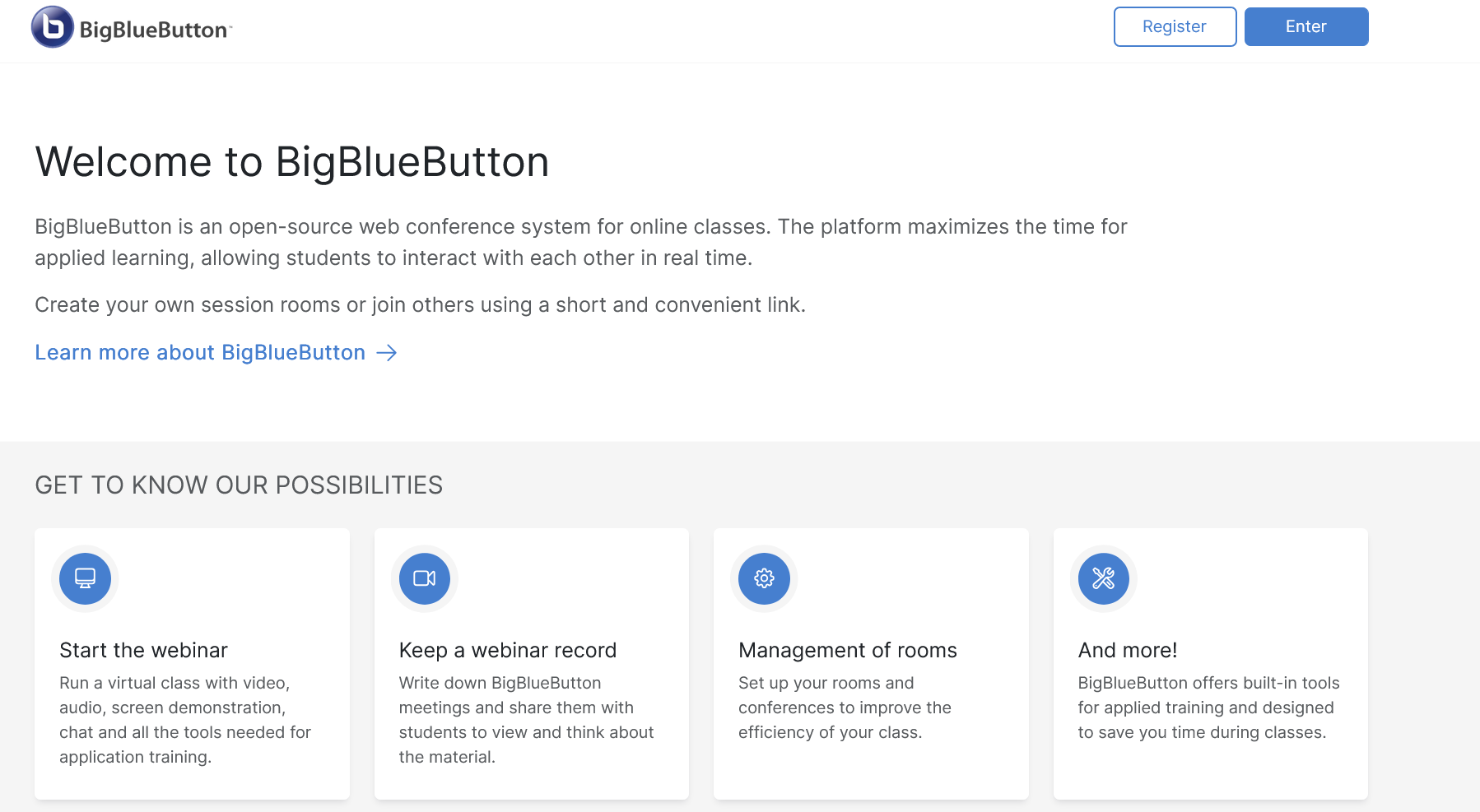Select the Keep a webinar record title
The height and width of the screenshot is (812, 1480).
(x=507, y=650)
